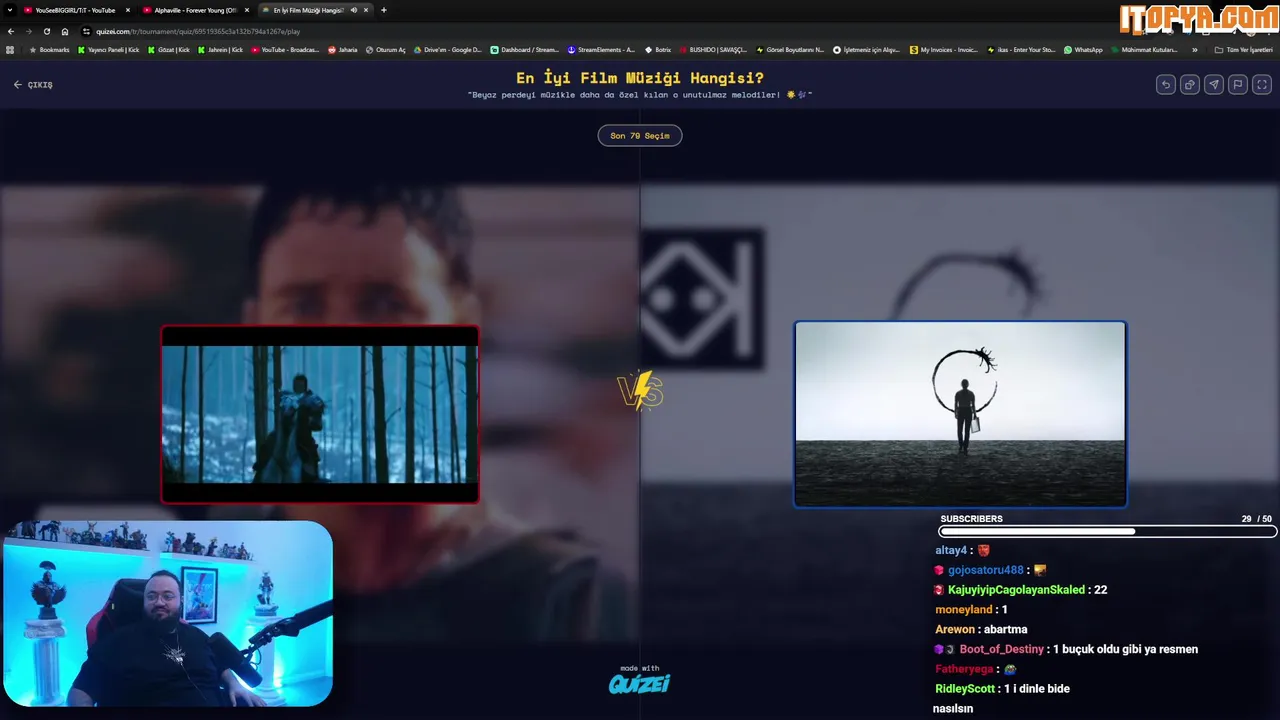The width and height of the screenshot is (1280, 720).
Task: Click the site info icon in address bar
Action: 86,31
